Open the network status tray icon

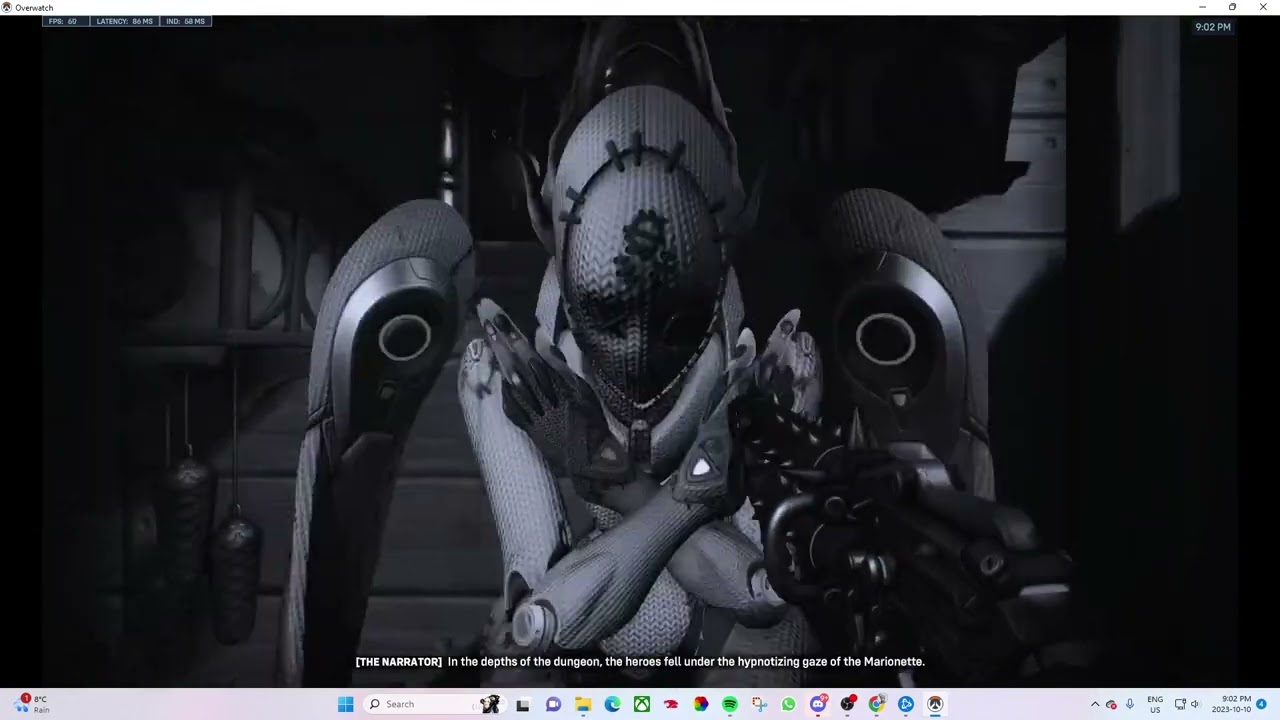pyautogui.click(x=1180, y=704)
